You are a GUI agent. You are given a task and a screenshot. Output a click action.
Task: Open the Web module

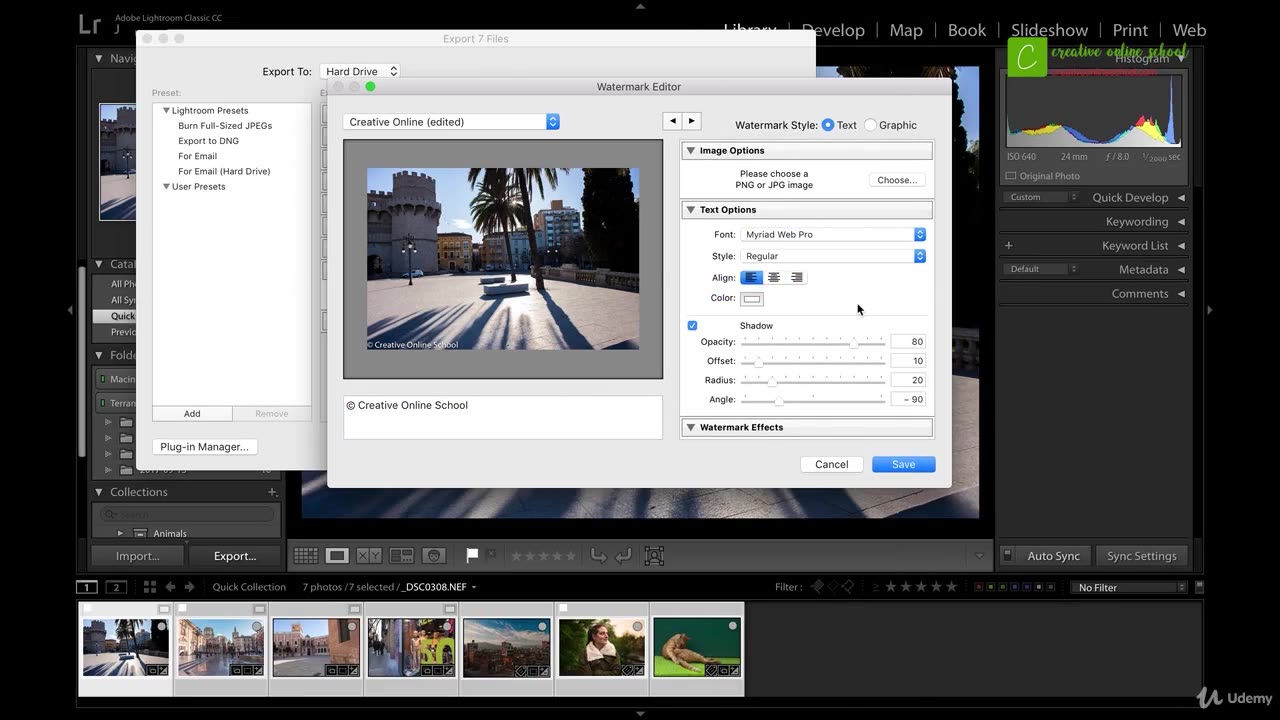[x=1189, y=30]
